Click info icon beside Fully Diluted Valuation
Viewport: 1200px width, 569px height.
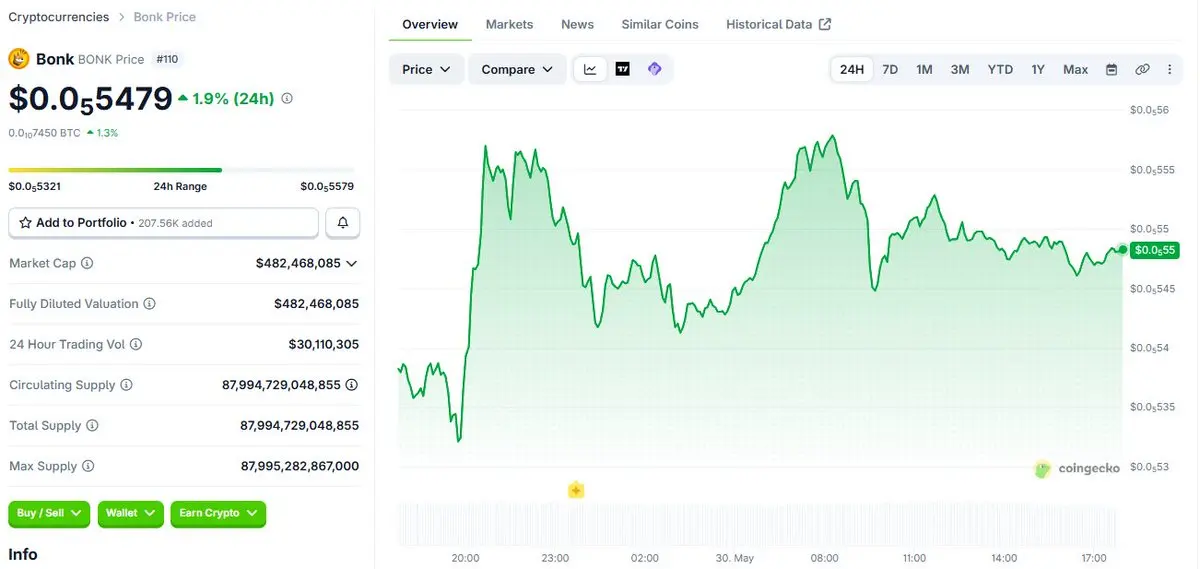click(x=149, y=304)
